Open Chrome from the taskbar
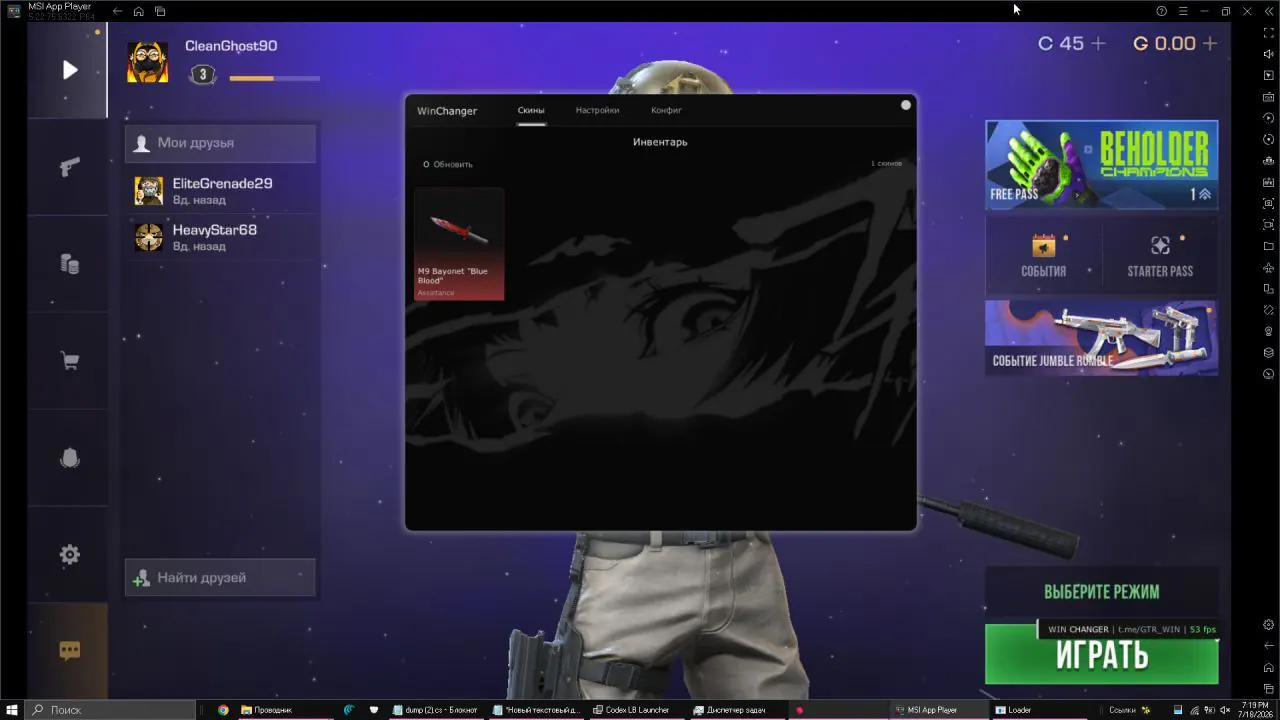The width and height of the screenshot is (1280, 720). click(x=223, y=710)
